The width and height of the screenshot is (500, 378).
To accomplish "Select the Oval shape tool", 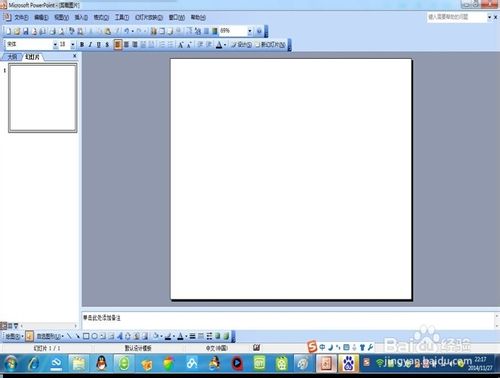I will pyautogui.click(x=94, y=336).
